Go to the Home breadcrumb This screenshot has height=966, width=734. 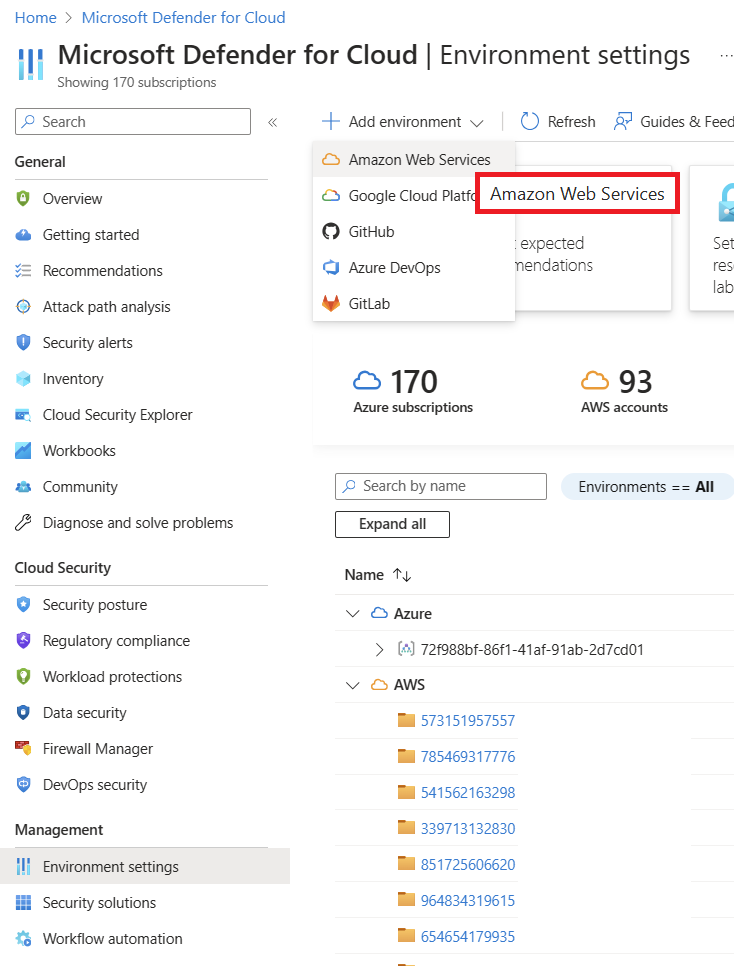click(35, 17)
